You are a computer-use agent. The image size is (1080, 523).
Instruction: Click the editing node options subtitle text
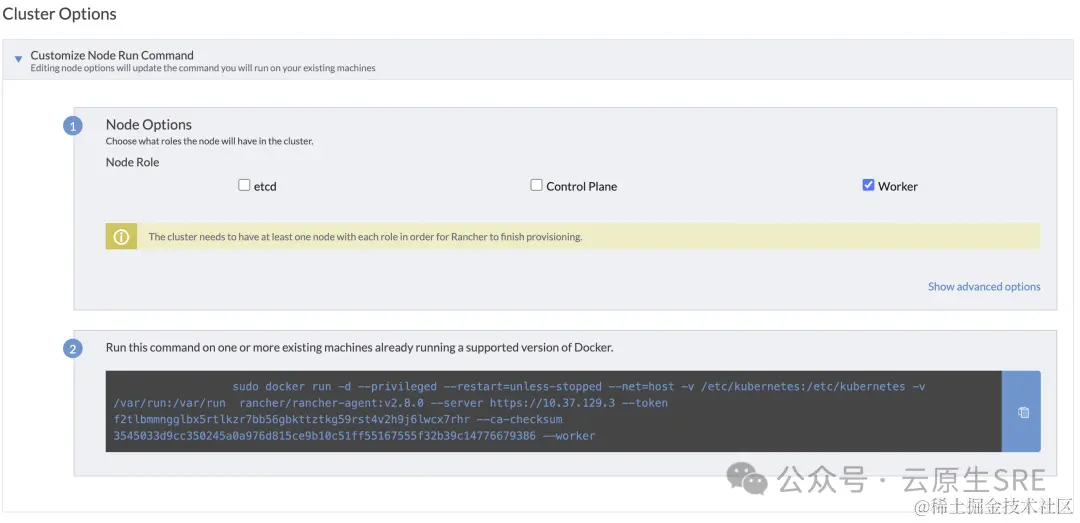click(x=203, y=68)
